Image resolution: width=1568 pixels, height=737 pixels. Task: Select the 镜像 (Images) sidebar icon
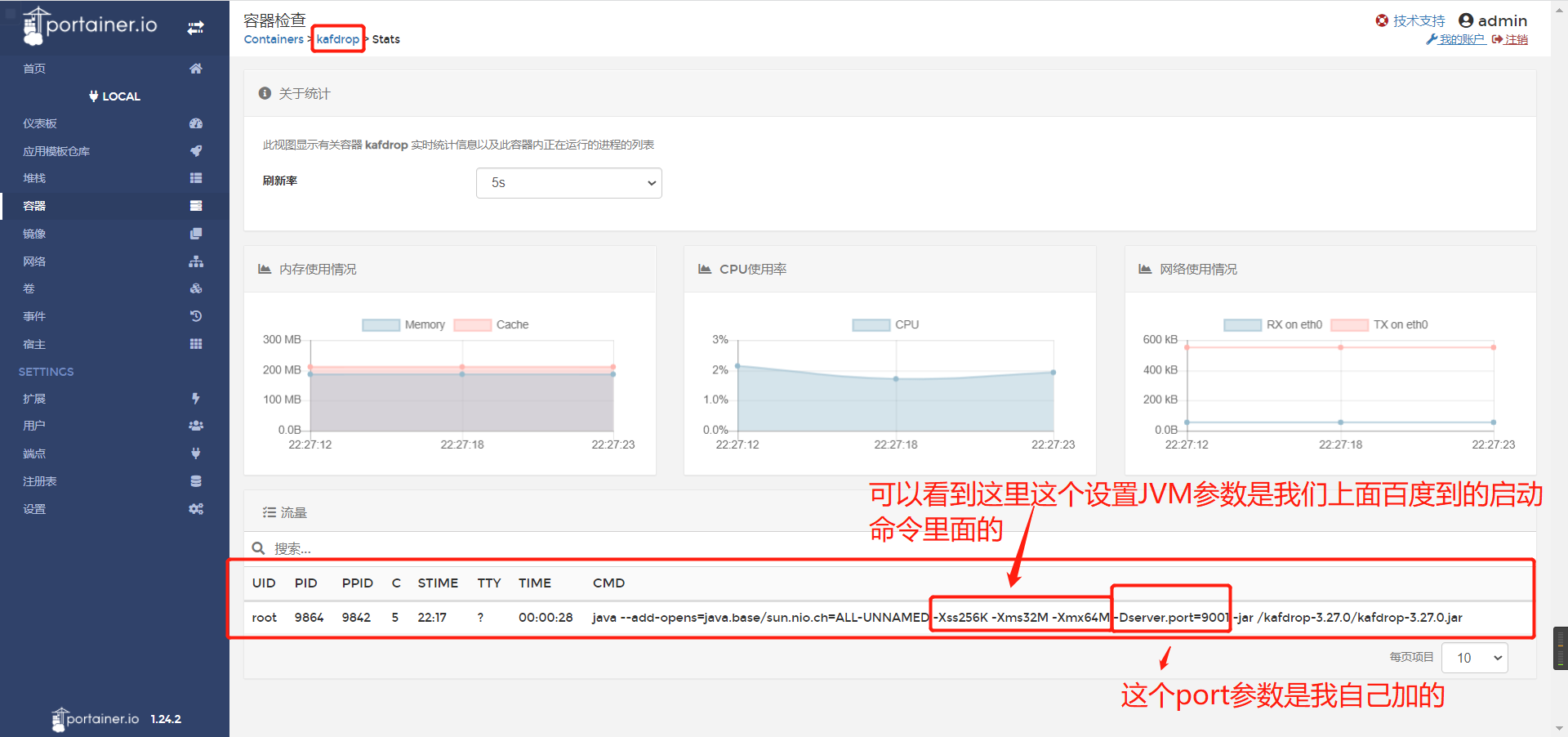[195, 233]
